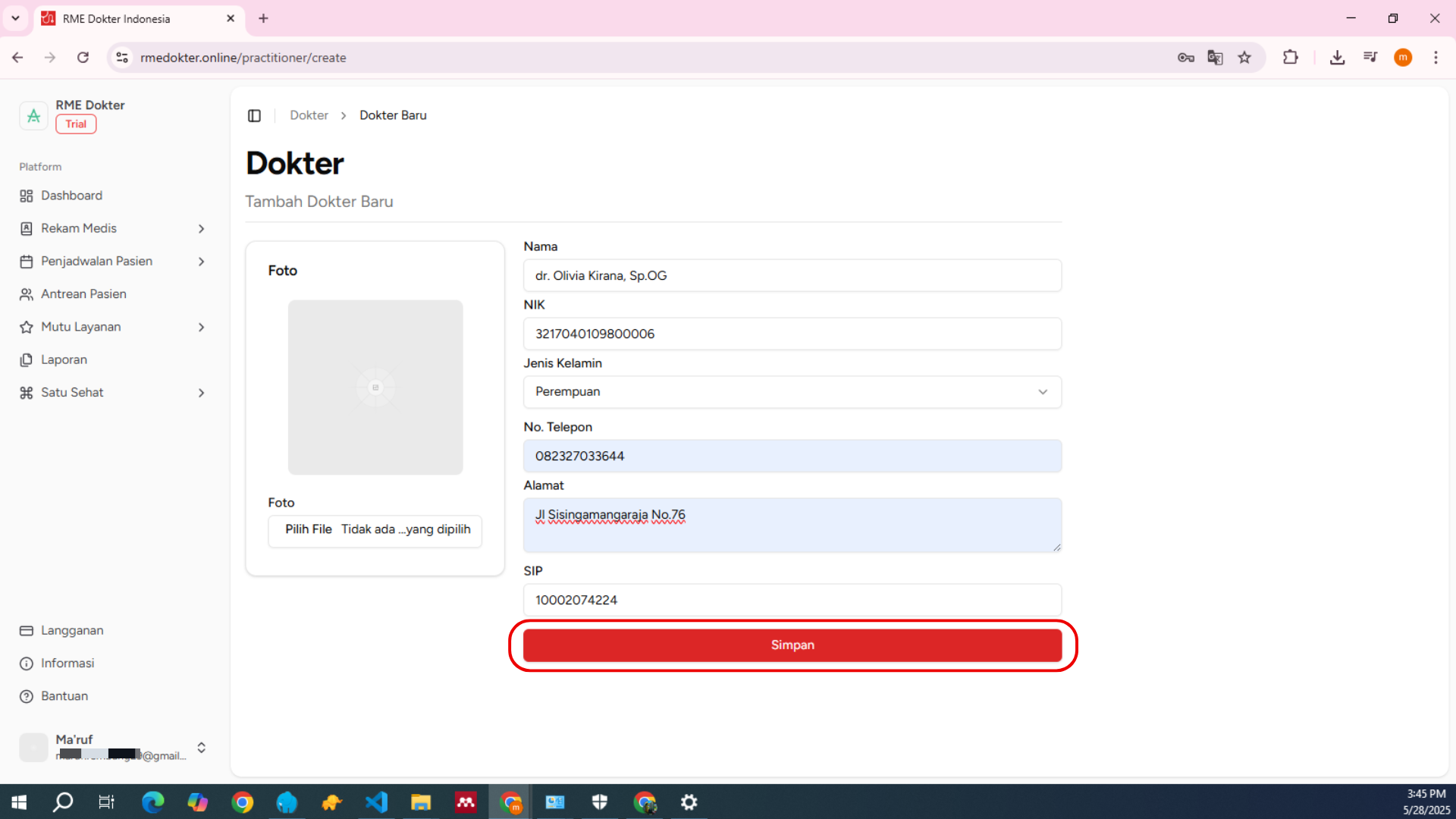Reload the page
The width and height of the screenshot is (1456, 819).
click(83, 58)
